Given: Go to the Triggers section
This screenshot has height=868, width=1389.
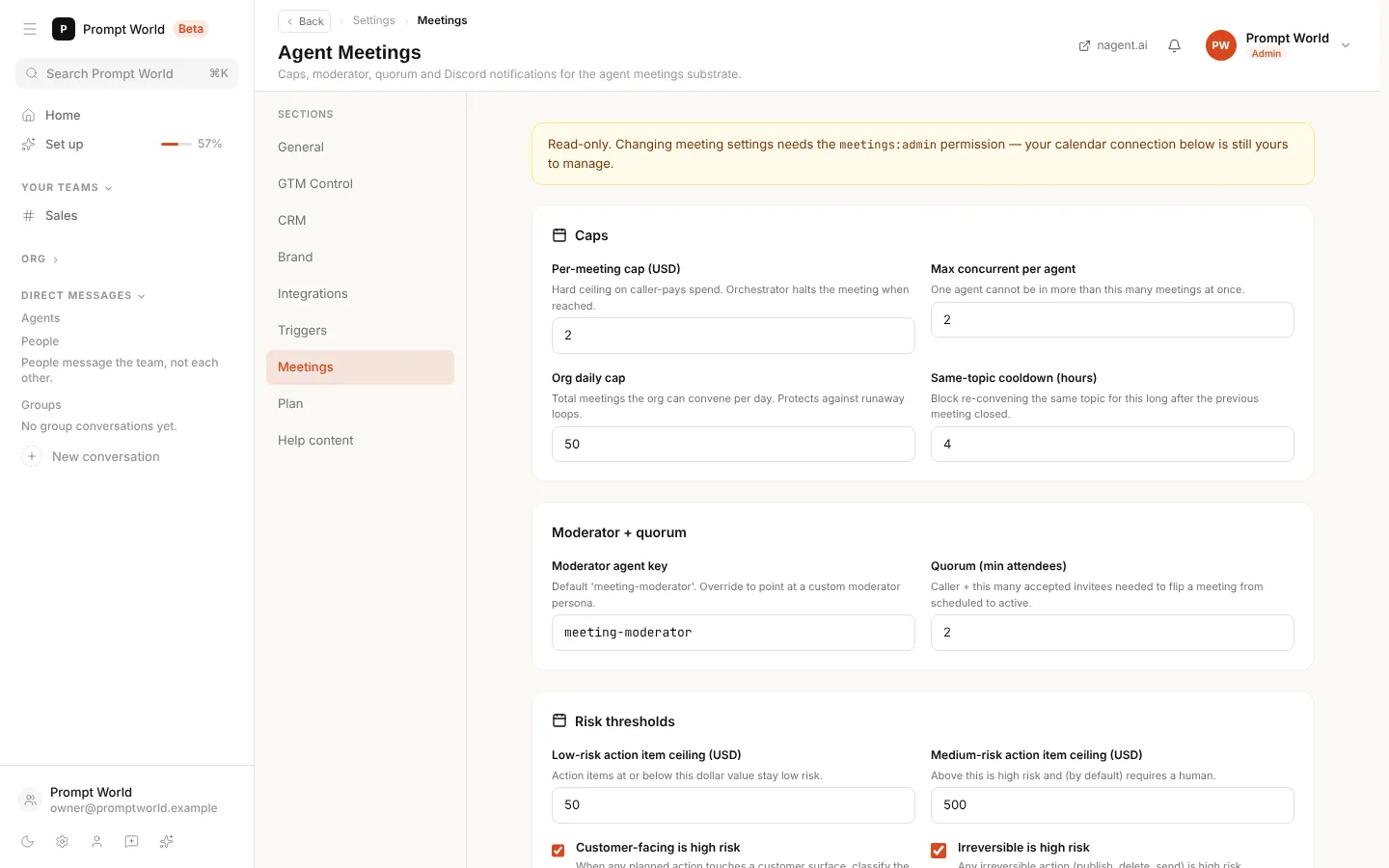Looking at the screenshot, I should (360, 331).
